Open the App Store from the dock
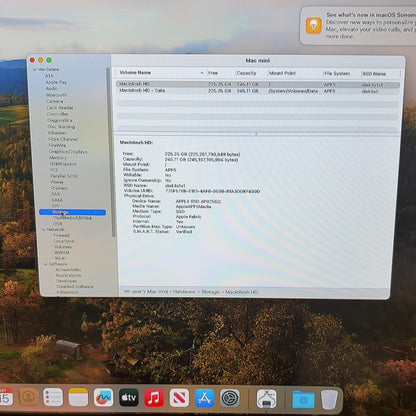416x416 pixels. (x=204, y=398)
